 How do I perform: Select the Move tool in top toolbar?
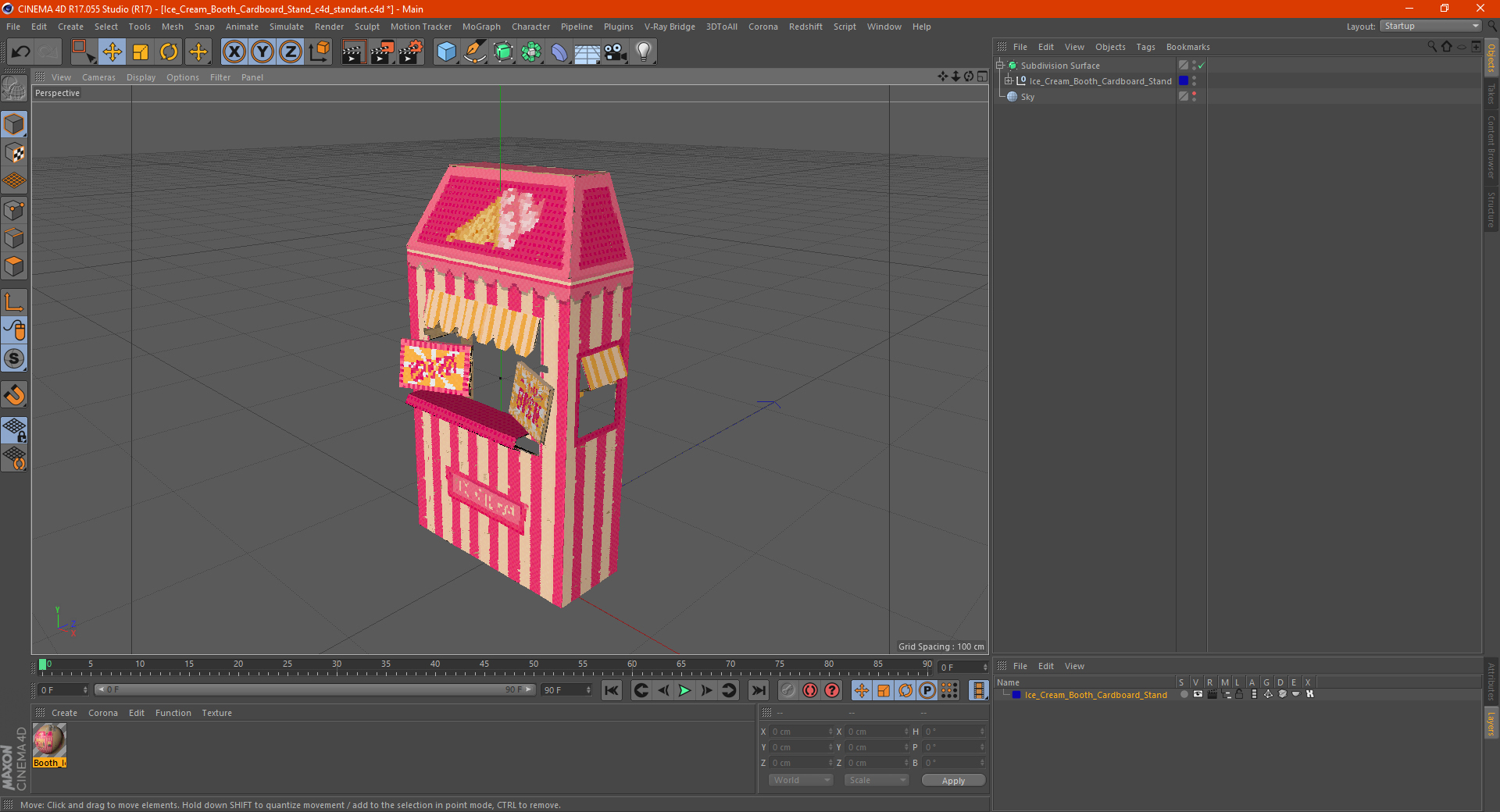click(x=112, y=52)
